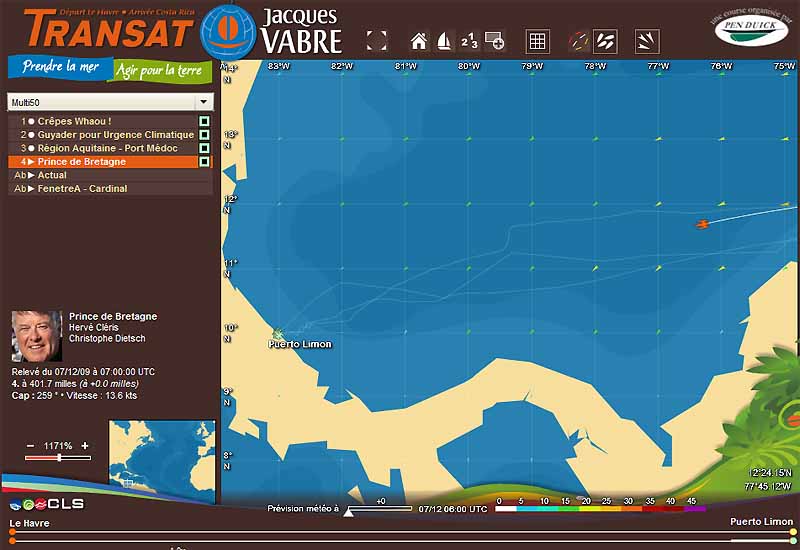800x550 pixels.
Task: Click the Hervé Cléris skipper name
Action: pos(93,328)
